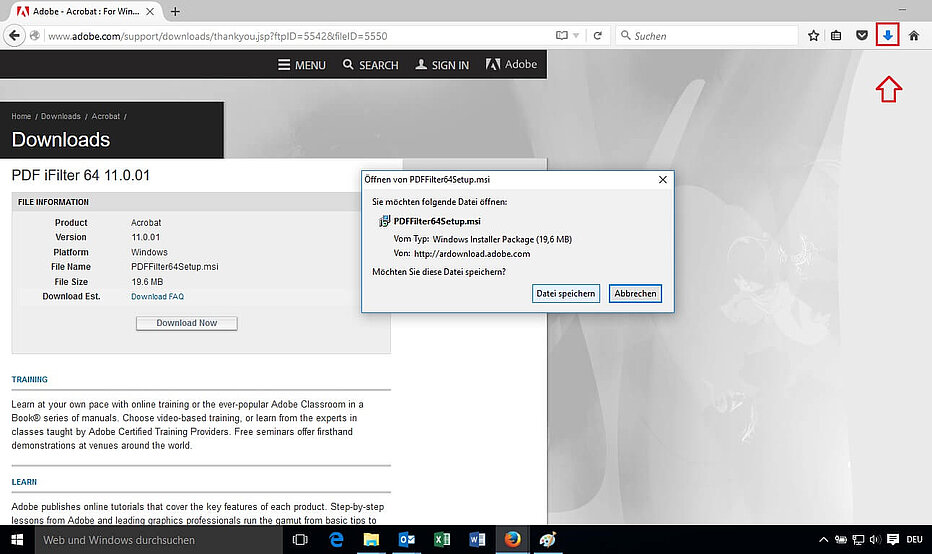Click Abbrechen to cancel the download
The width and height of the screenshot is (932, 554).
coord(635,293)
